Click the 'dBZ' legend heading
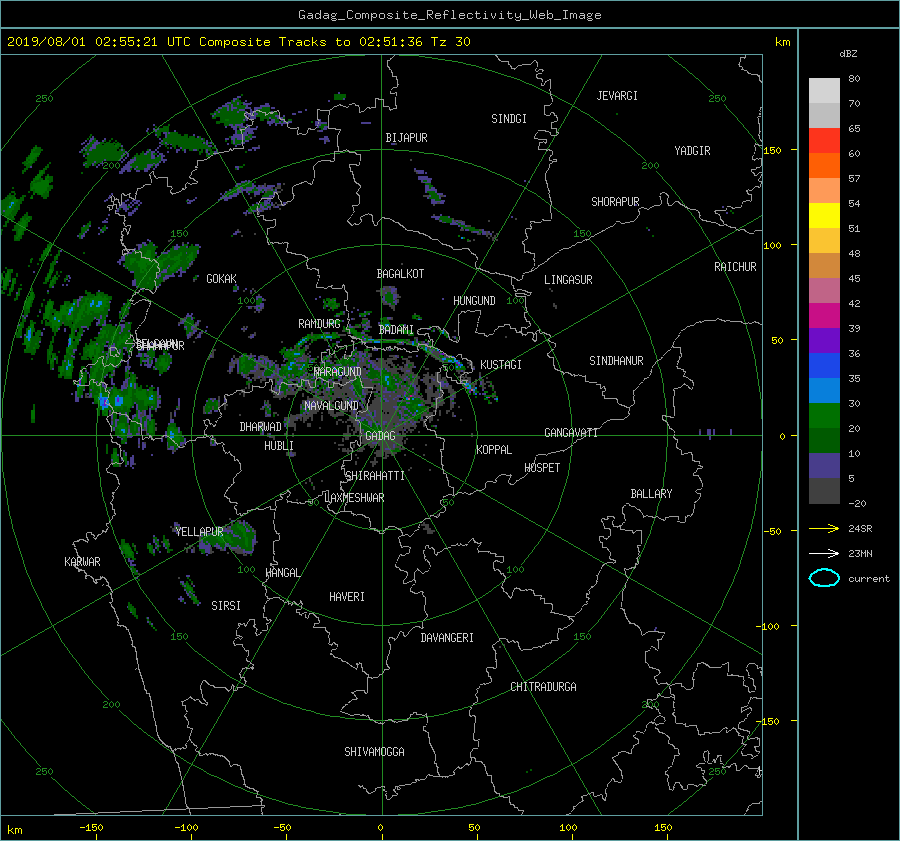The width and height of the screenshot is (900, 841). click(x=848, y=54)
